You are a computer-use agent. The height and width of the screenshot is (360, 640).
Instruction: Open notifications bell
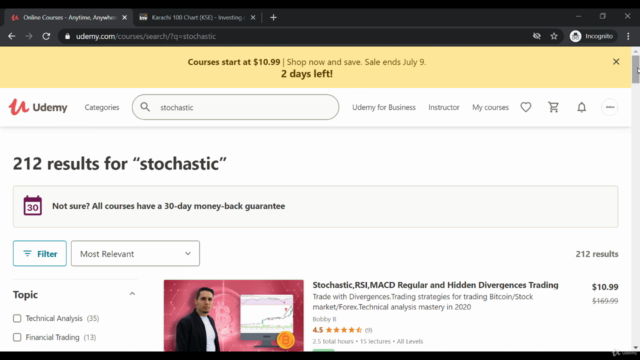[x=582, y=107]
